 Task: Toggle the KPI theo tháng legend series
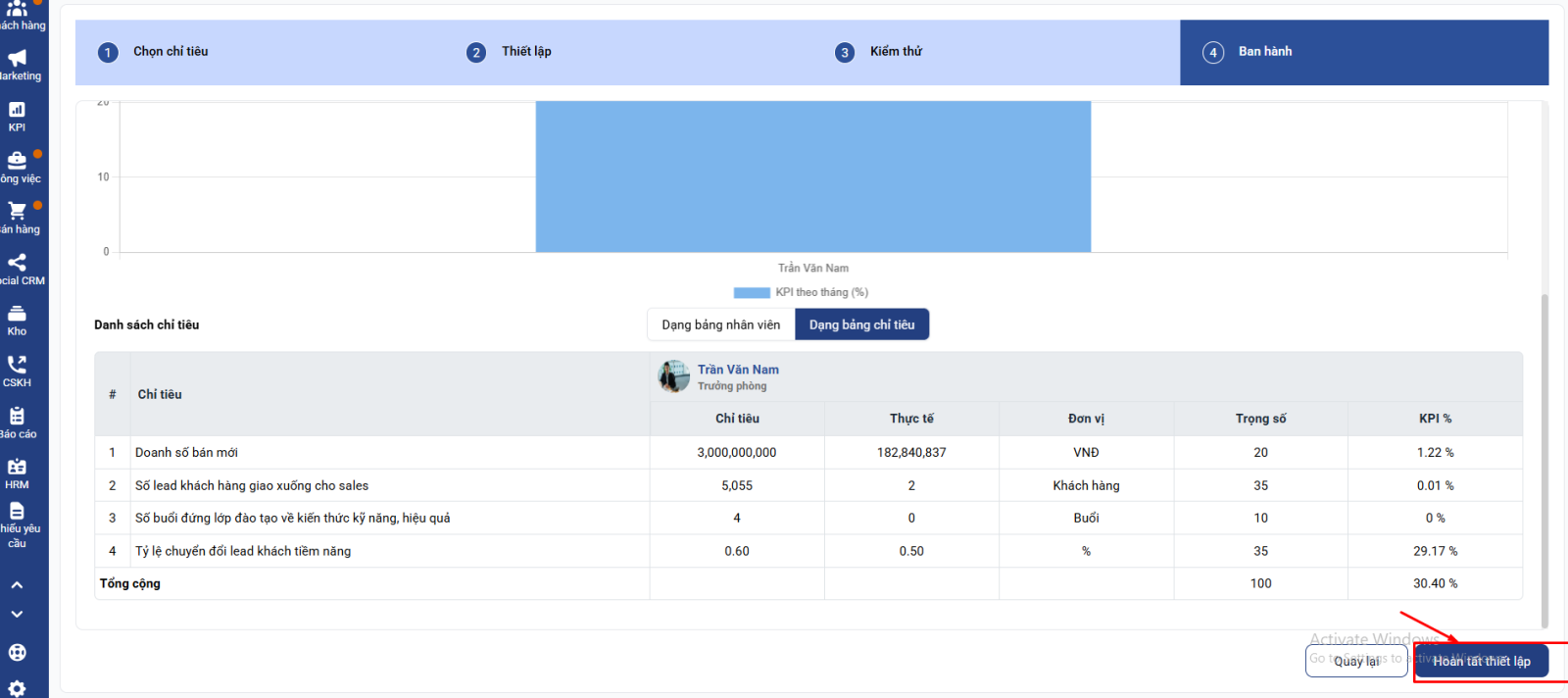[x=801, y=292]
